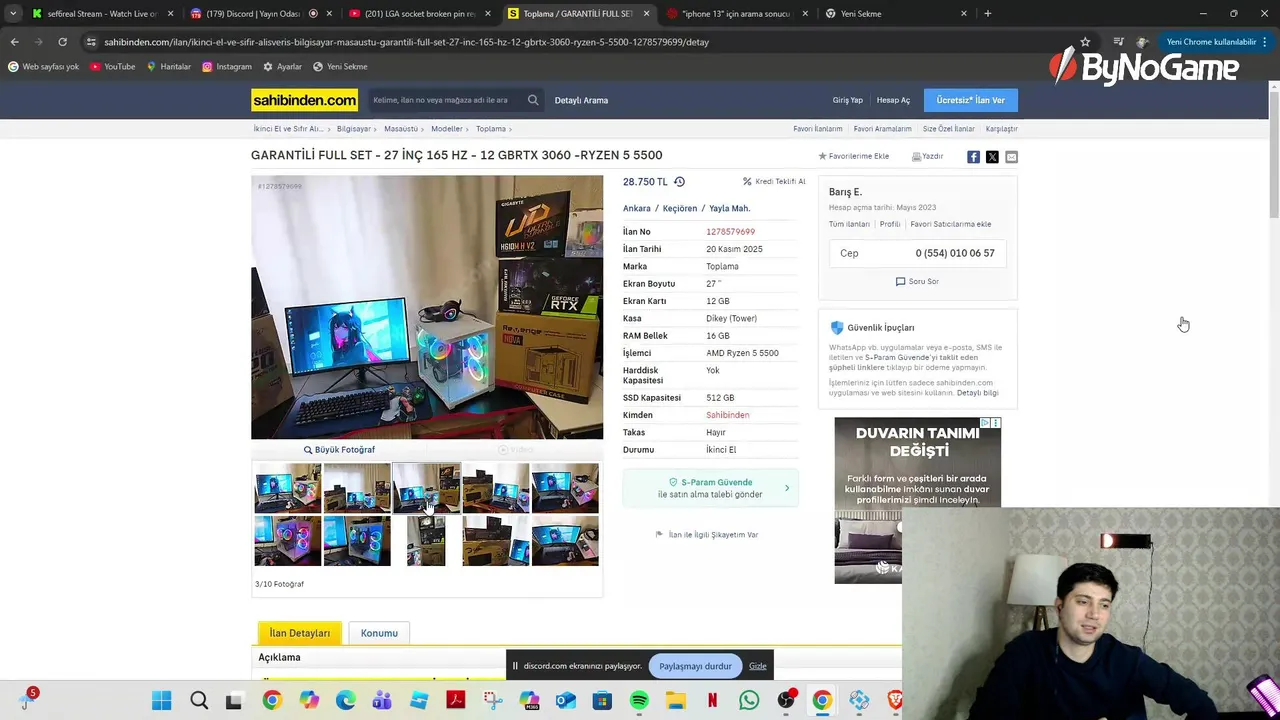This screenshot has height=720, width=1280.
Task: Open Spotify from the taskbar
Action: click(639, 700)
